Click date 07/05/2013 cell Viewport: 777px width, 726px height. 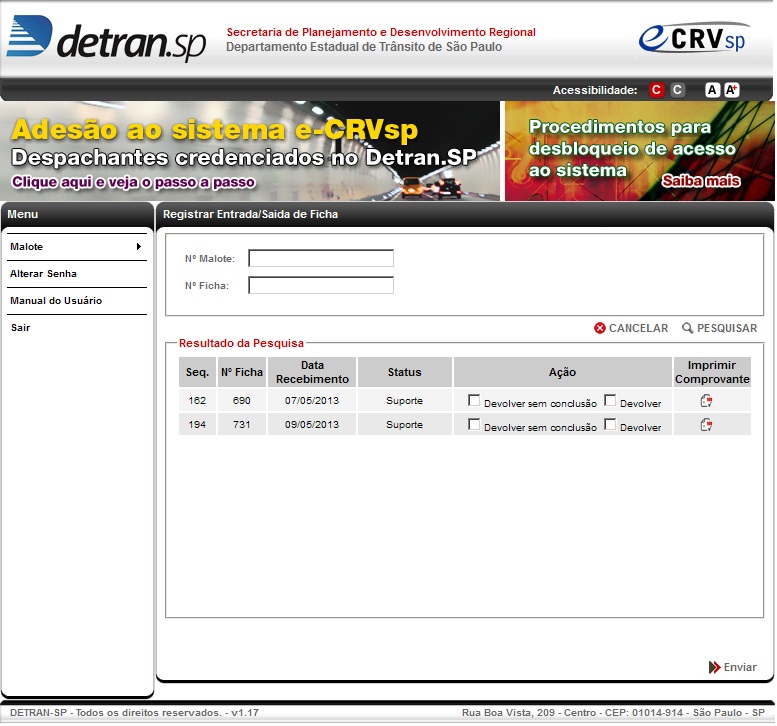tap(312, 400)
